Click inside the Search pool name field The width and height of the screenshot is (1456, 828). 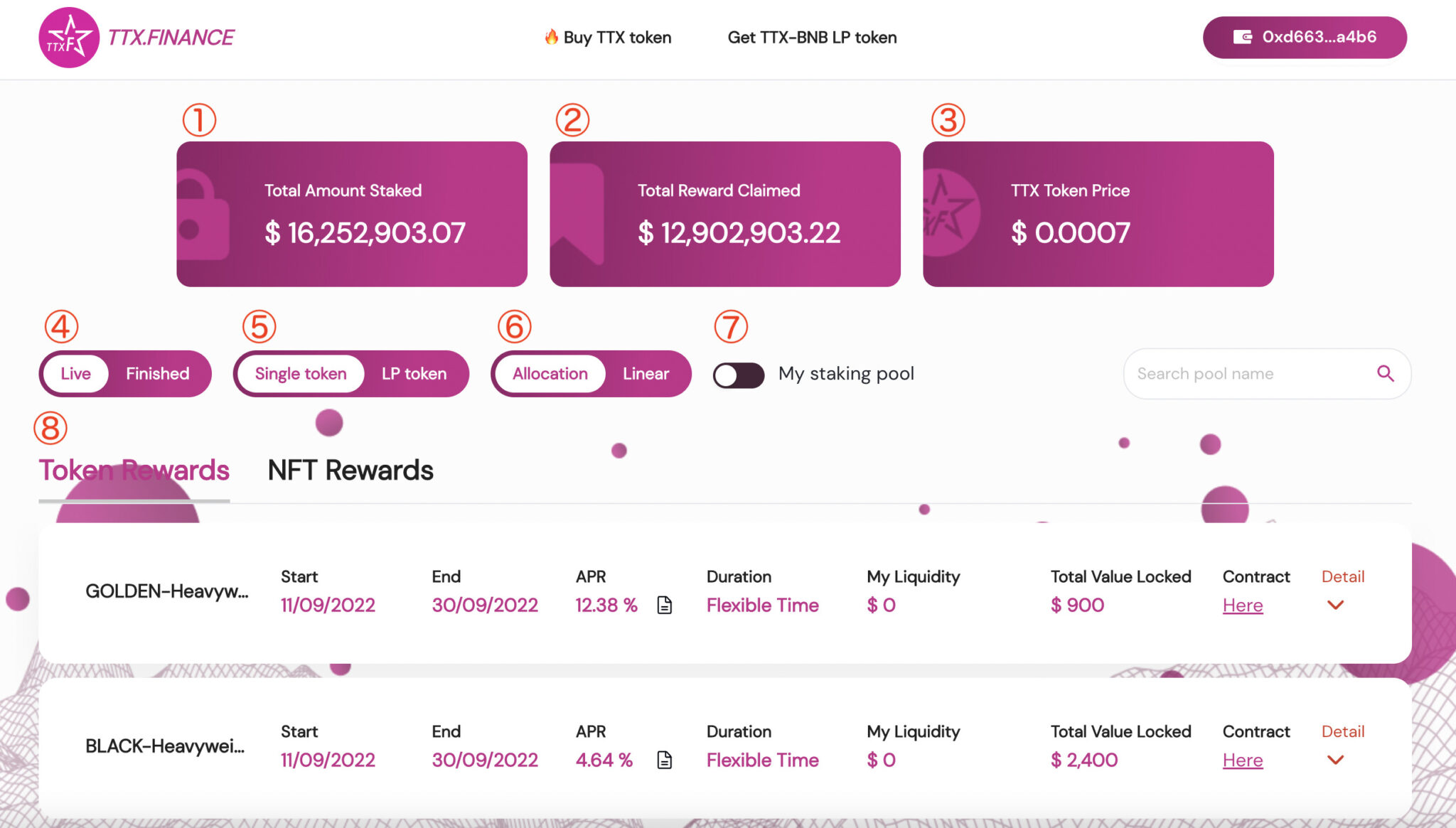pos(1244,373)
